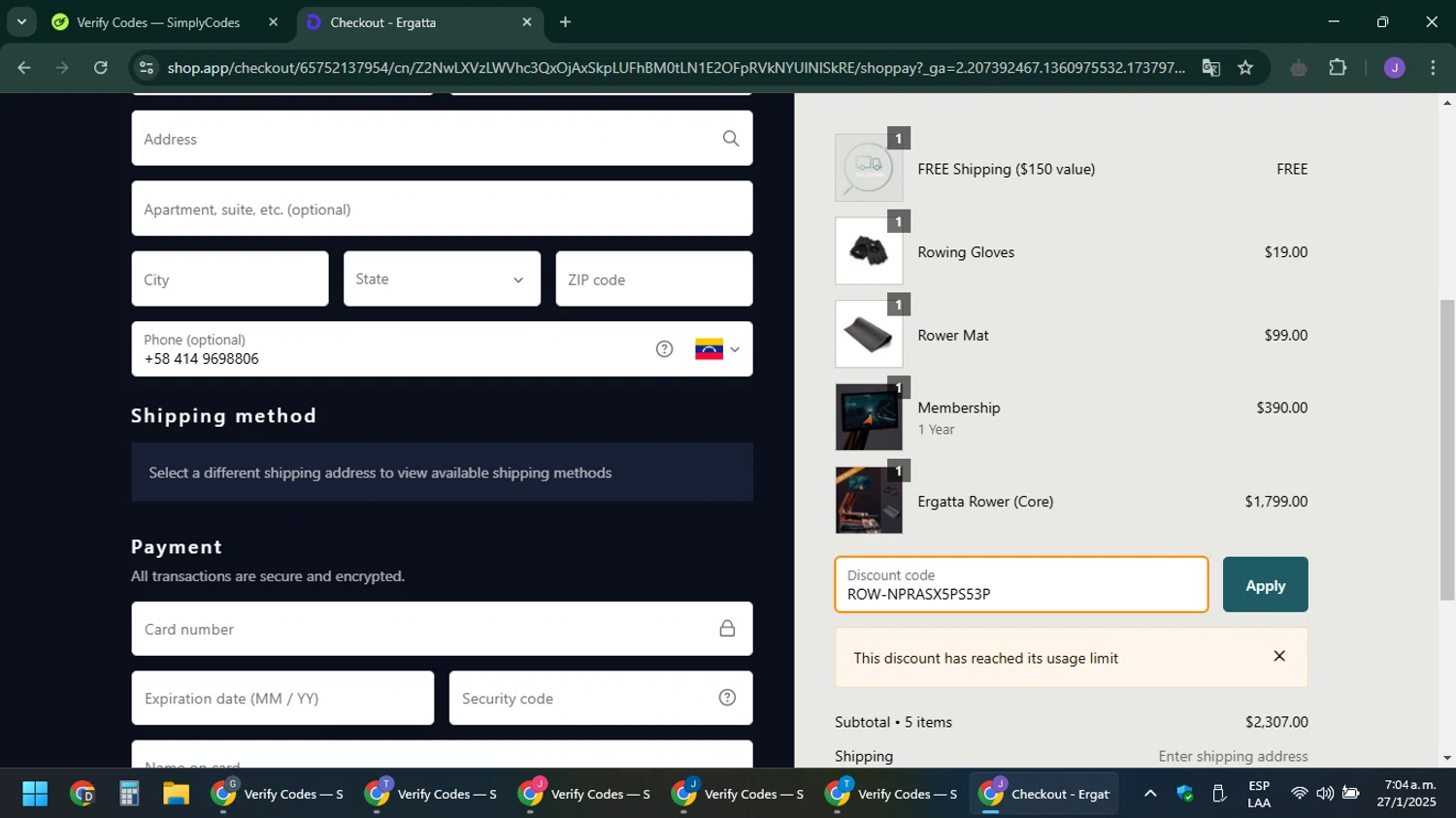The width and height of the screenshot is (1456, 818).
Task: Click the browser URL address bar
Action: coord(675,68)
